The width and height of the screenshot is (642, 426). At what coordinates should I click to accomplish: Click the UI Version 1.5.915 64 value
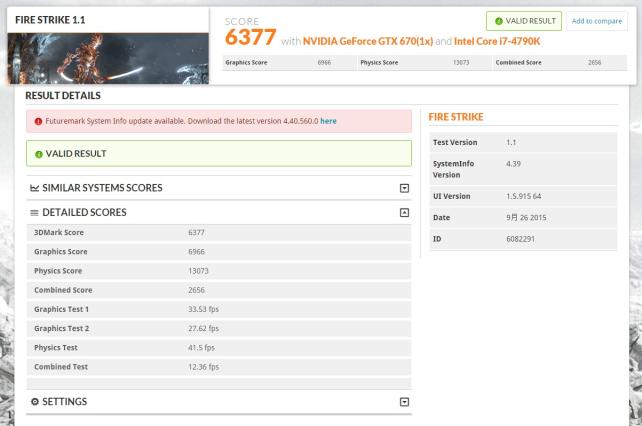coord(524,196)
